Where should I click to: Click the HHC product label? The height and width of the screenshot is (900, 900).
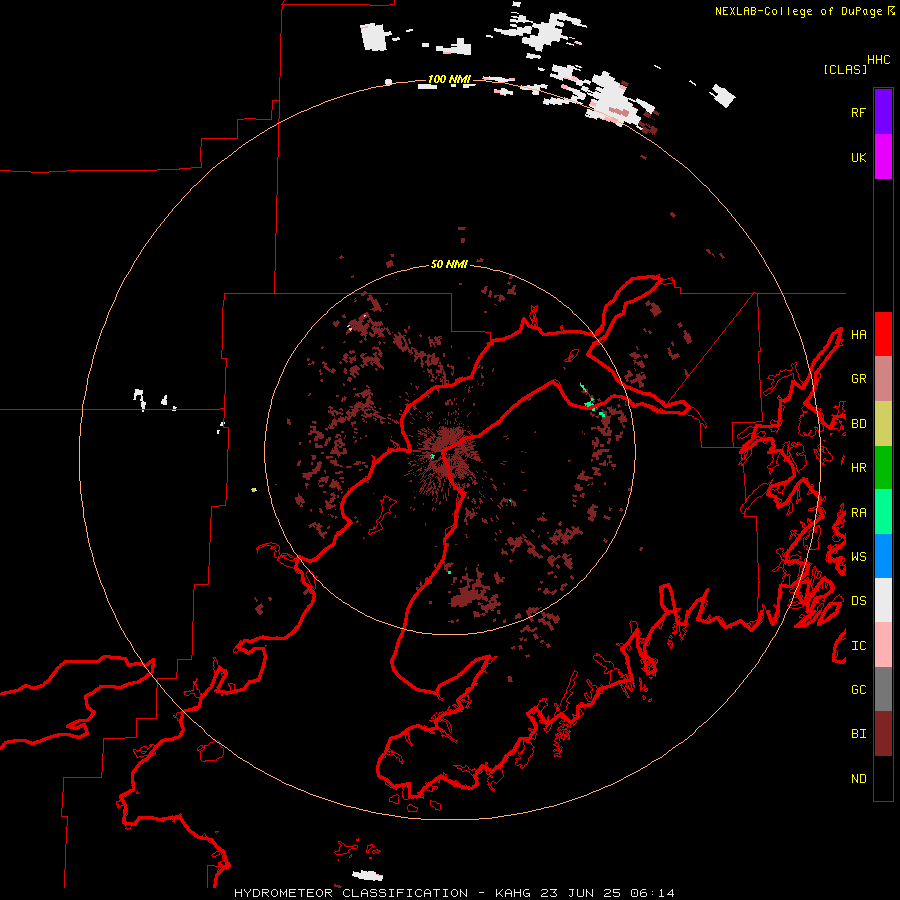point(878,60)
